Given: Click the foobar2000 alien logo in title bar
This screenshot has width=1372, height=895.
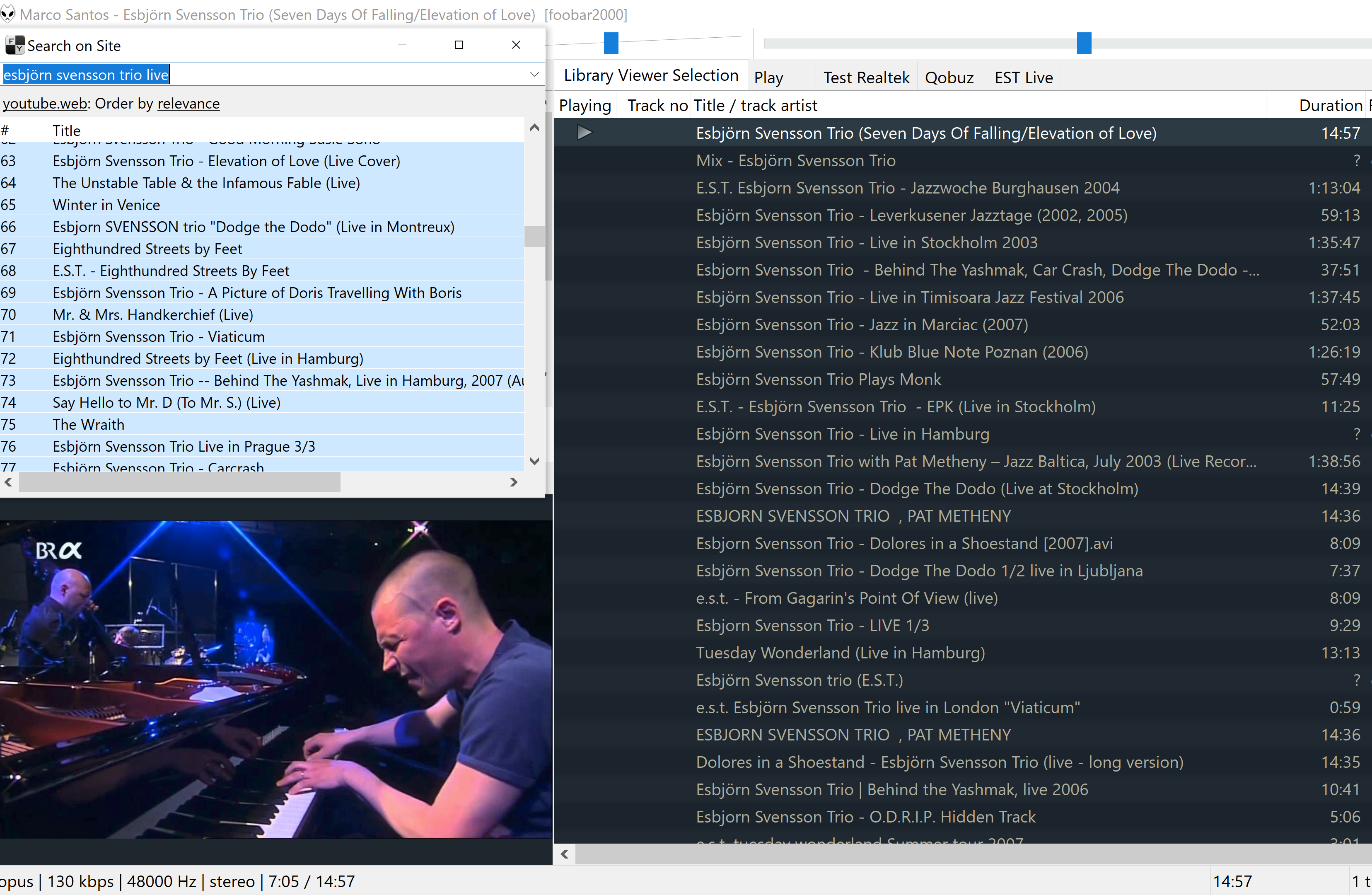Looking at the screenshot, I should coord(7,14).
